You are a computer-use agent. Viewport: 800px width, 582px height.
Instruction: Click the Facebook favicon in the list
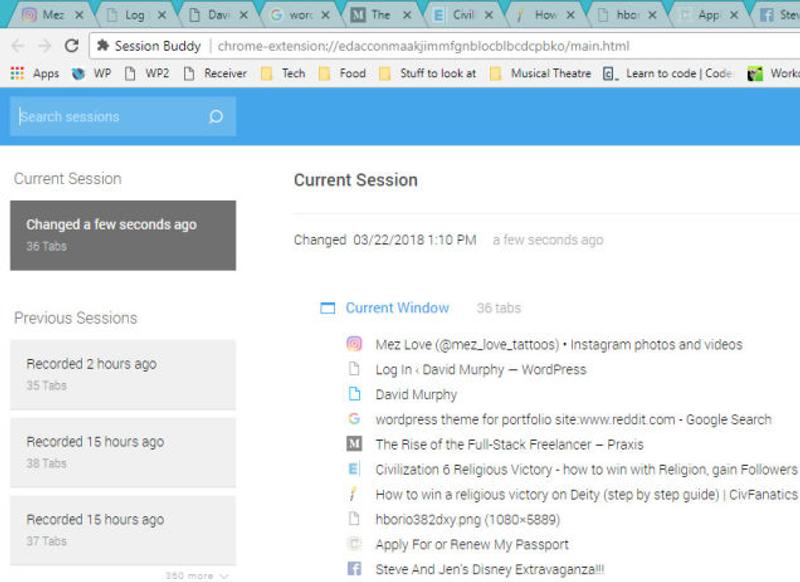pos(354,568)
